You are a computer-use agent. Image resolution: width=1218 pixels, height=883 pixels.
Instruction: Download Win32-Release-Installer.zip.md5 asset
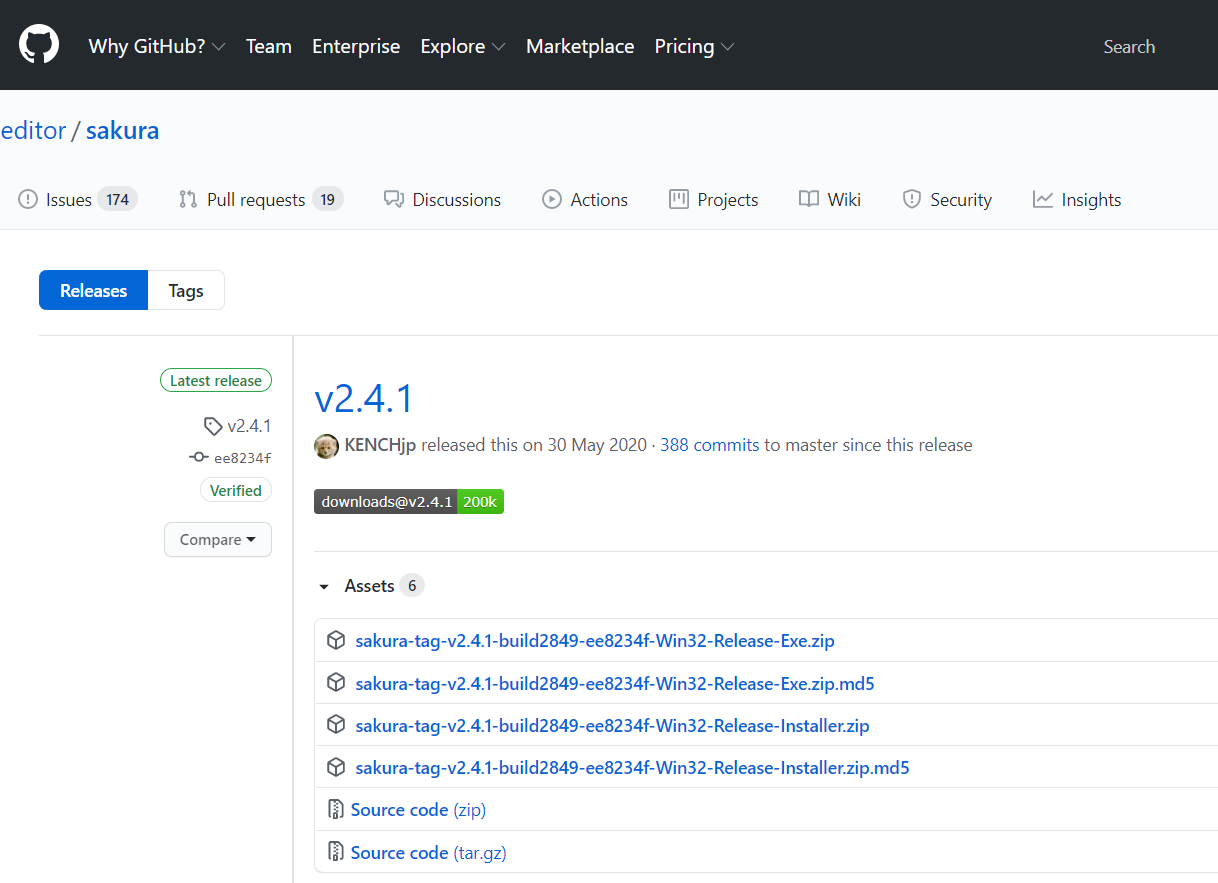click(632, 768)
